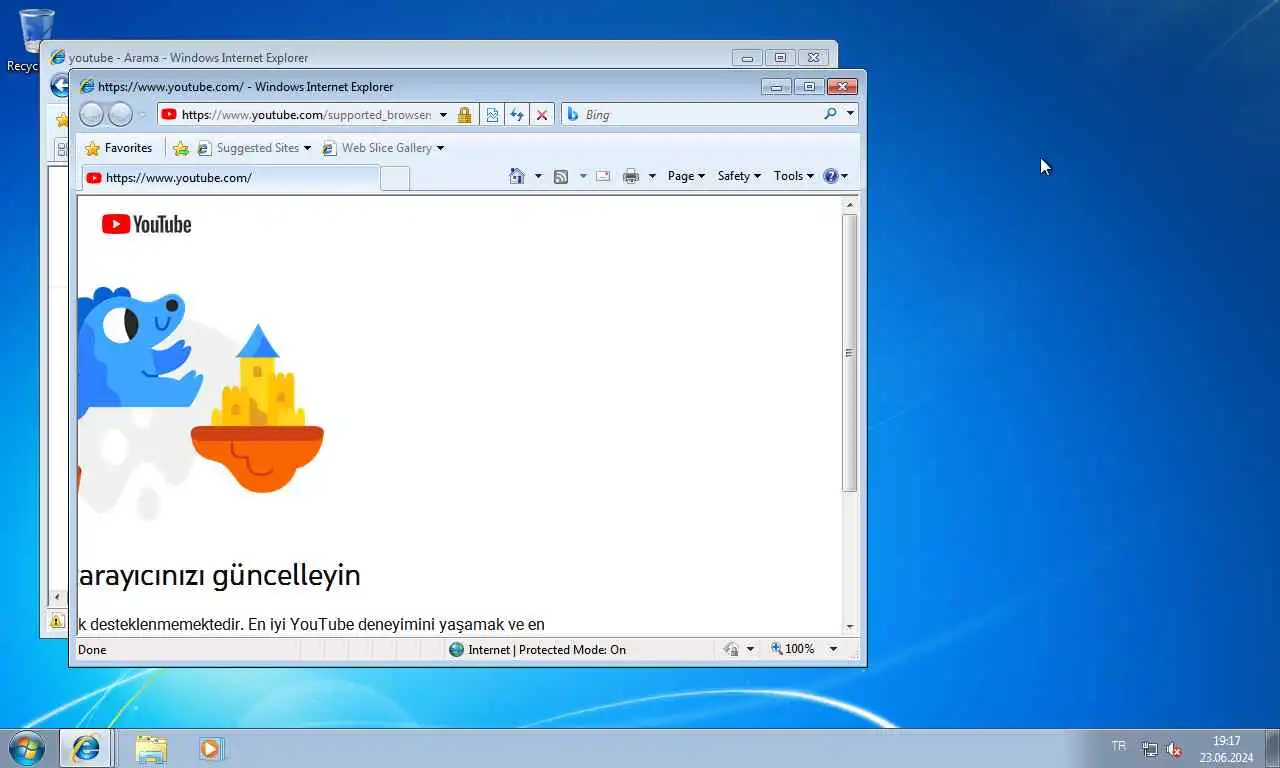Click the TR language indicator
Image resolution: width=1280 pixels, height=768 pixels.
coord(1118,747)
